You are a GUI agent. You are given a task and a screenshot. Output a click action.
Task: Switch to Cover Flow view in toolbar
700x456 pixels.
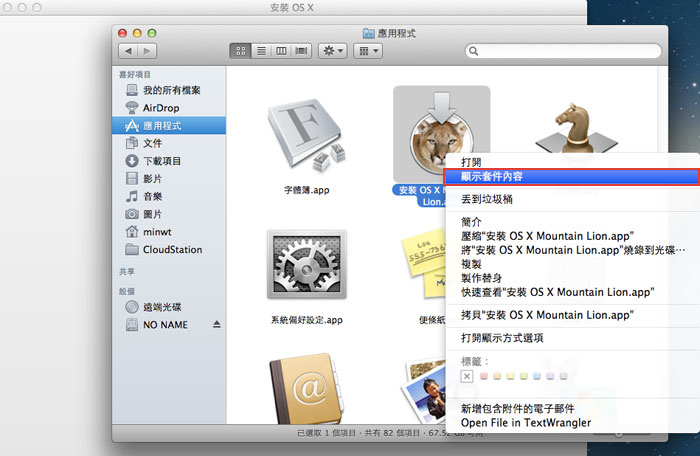pyautogui.click(x=301, y=51)
